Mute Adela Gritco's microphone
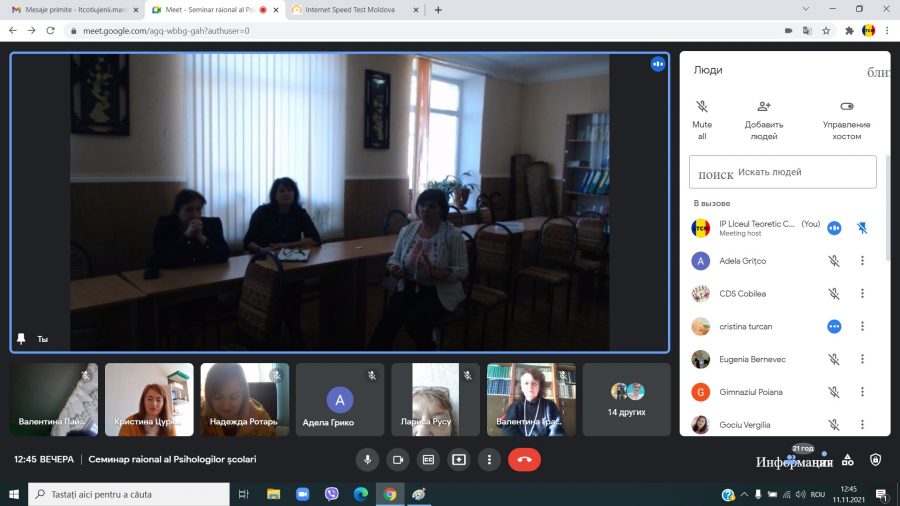 [x=834, y=261]
